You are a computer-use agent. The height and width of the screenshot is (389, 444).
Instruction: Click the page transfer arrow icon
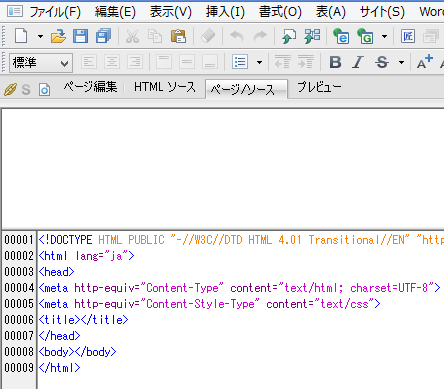point(289,36)
